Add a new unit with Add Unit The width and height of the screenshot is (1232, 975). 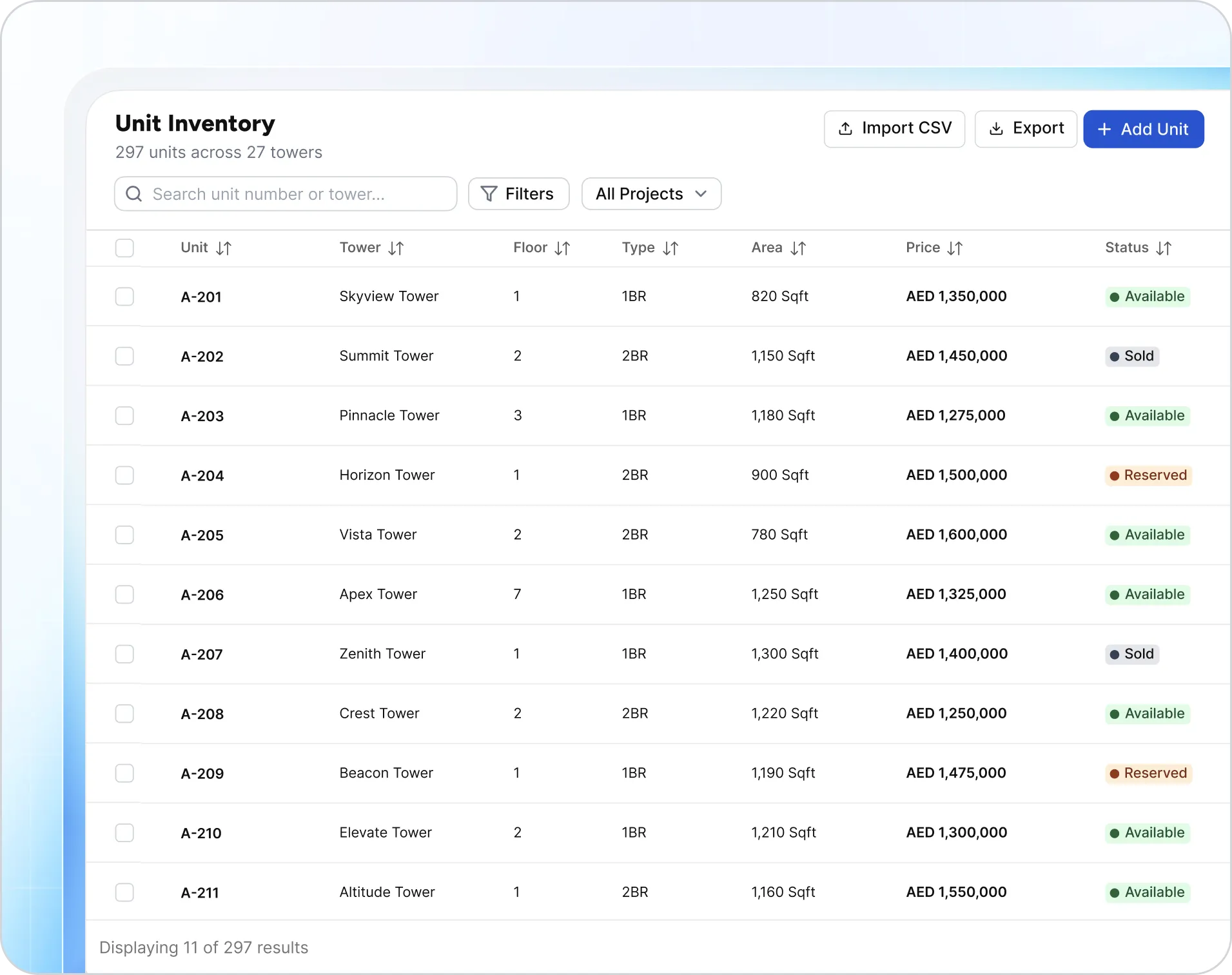coord(1144,129)
